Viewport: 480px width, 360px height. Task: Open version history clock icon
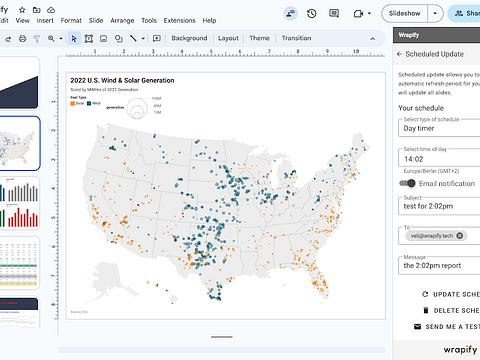pyautogui.click(x=312, y=13)
